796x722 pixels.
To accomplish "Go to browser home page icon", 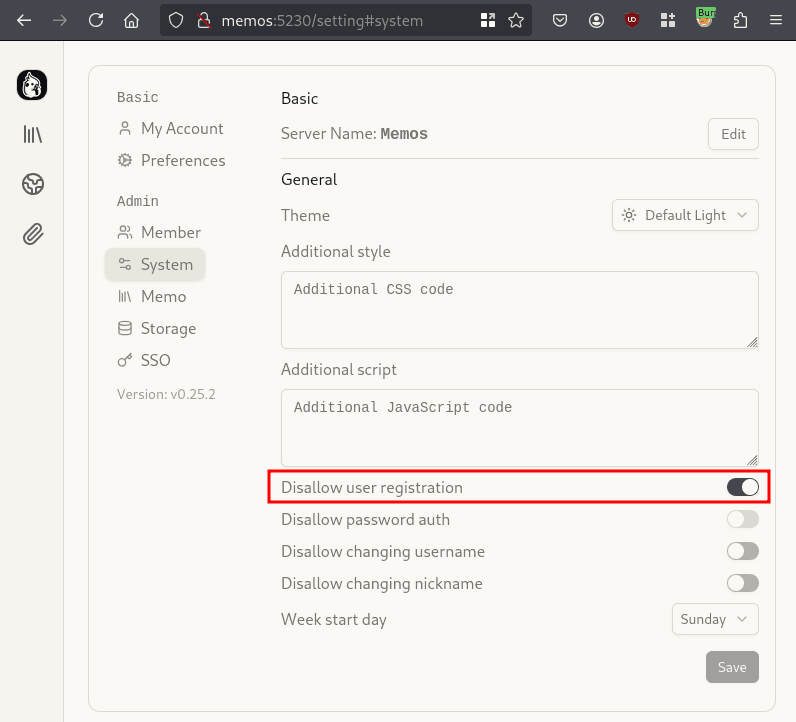I will tap(131, 20).
